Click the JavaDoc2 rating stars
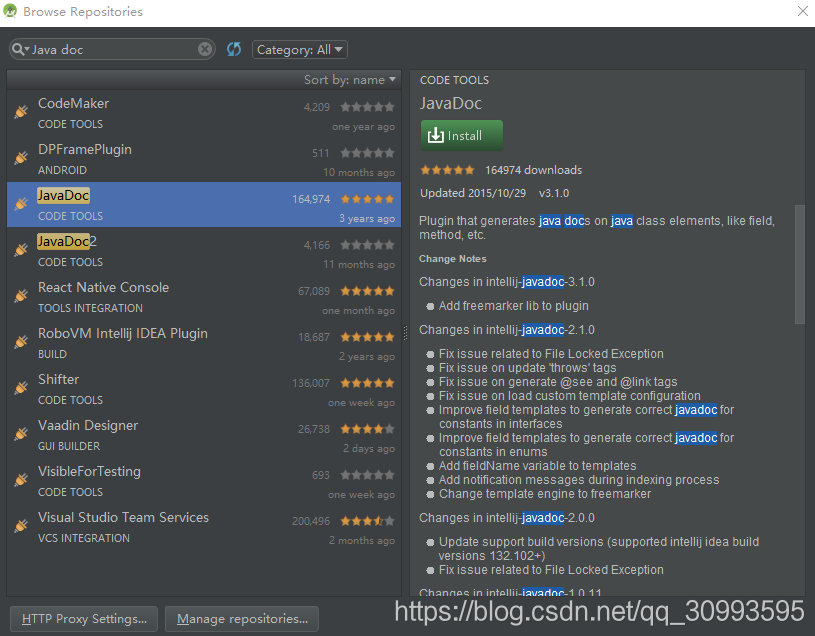The height and width of the screenshot is (636, 815). [x=367, y=245]
